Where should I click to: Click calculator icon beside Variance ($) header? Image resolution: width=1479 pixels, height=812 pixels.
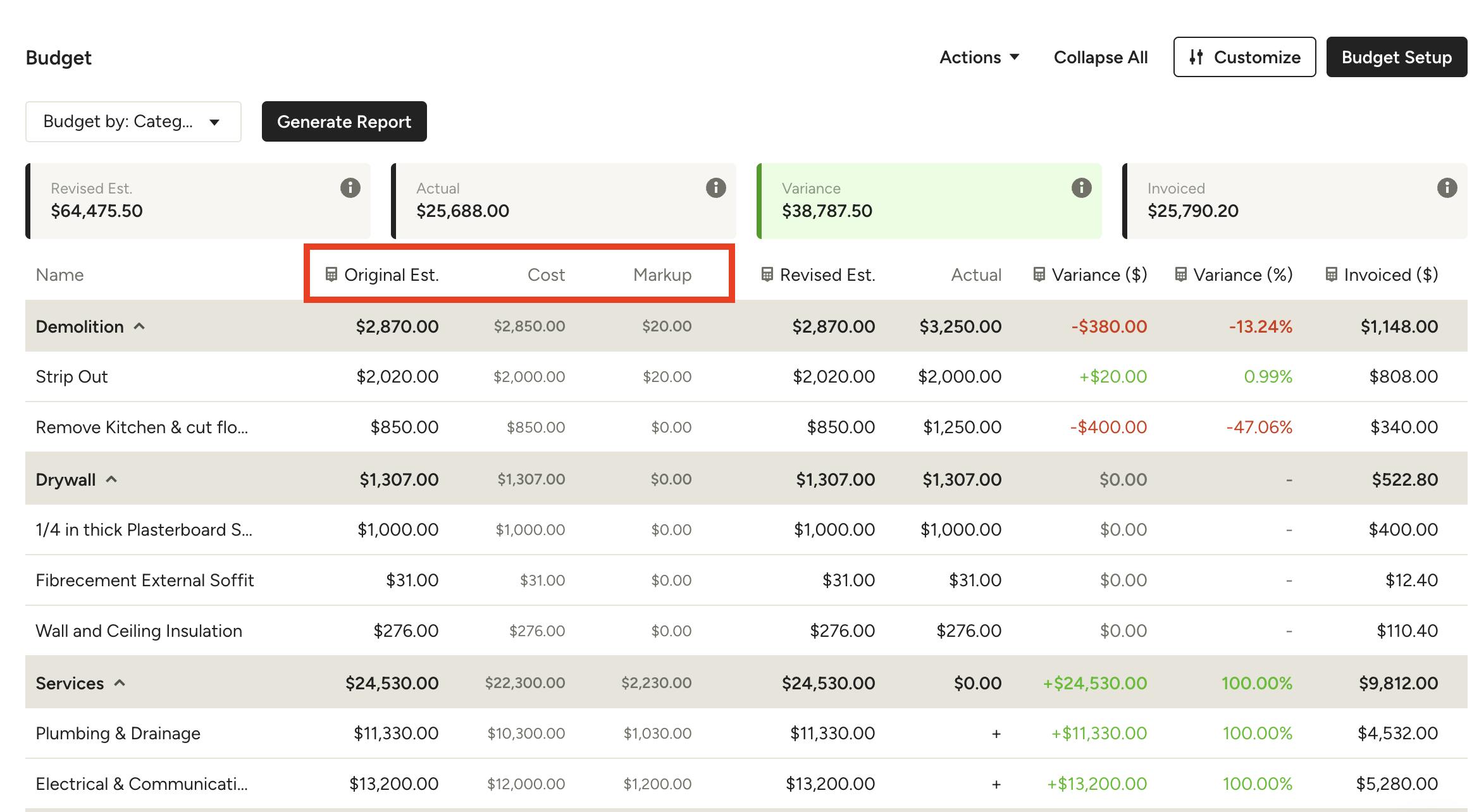click(1039, 274)
